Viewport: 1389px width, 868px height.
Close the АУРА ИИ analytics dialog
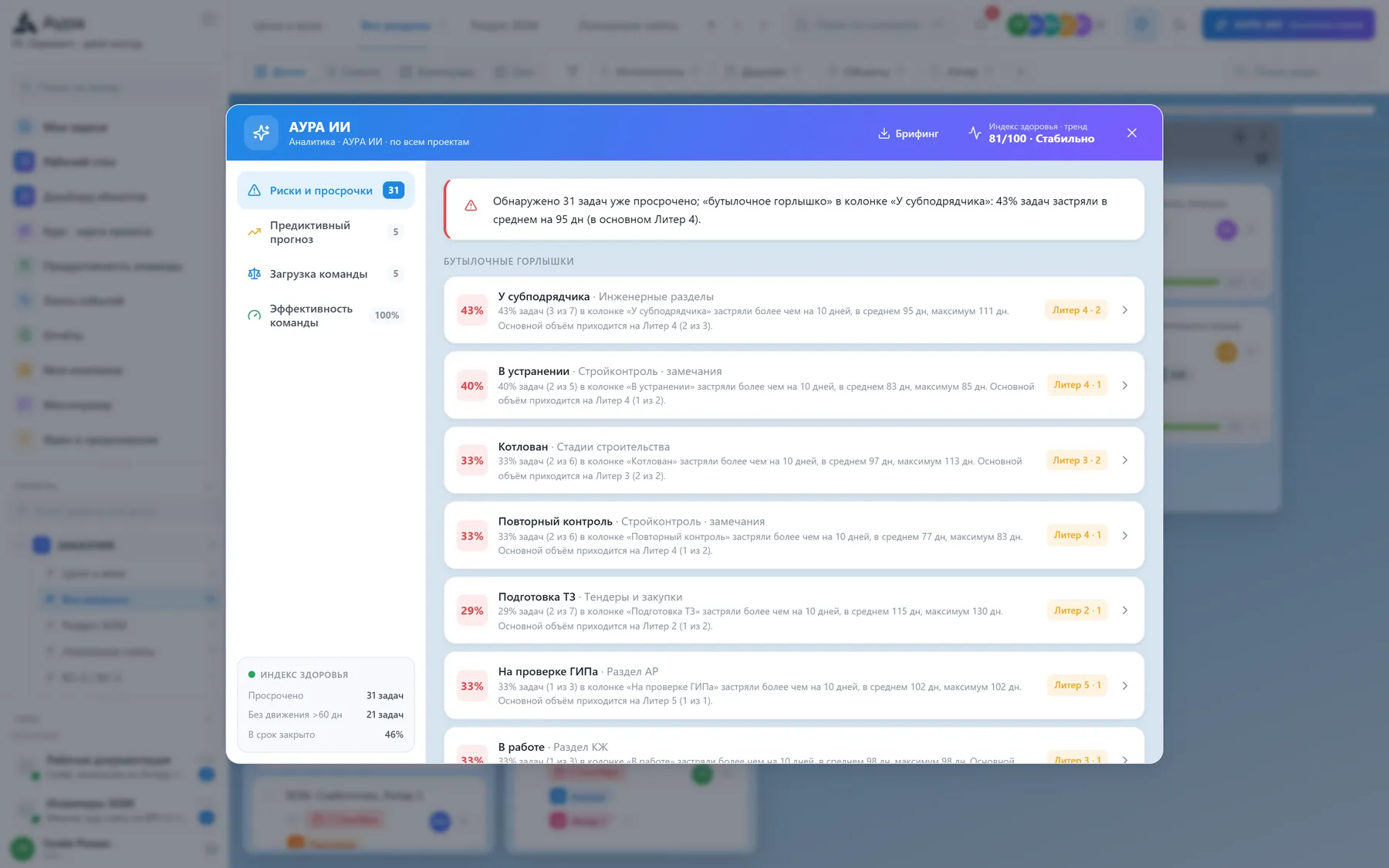[1132, 133]
